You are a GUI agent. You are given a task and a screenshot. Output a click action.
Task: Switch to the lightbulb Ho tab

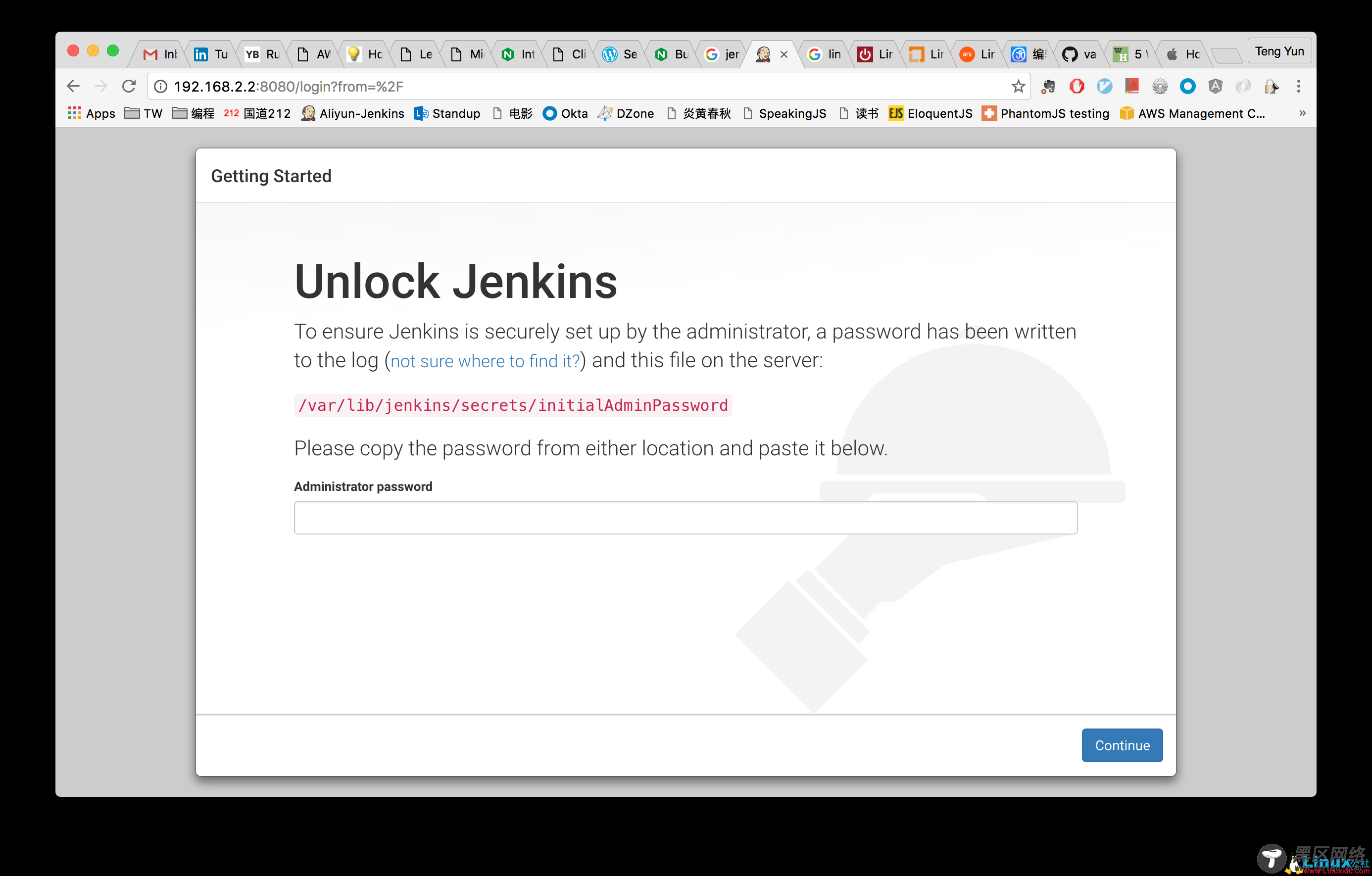click(x=364, y=54)
